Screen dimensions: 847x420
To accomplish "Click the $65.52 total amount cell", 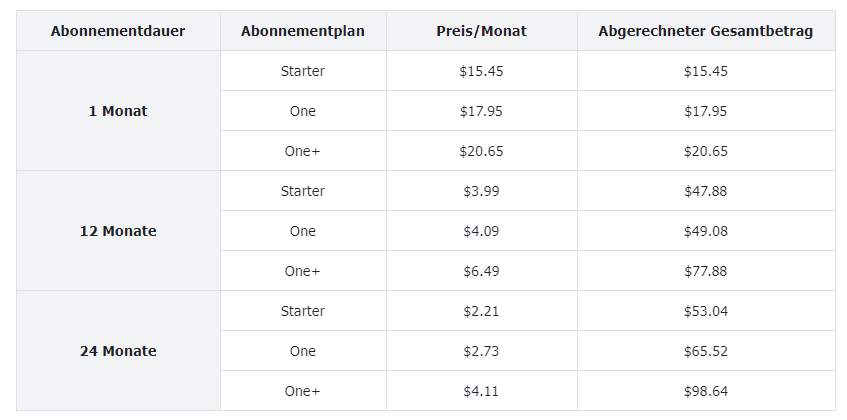I will point(705,350).
